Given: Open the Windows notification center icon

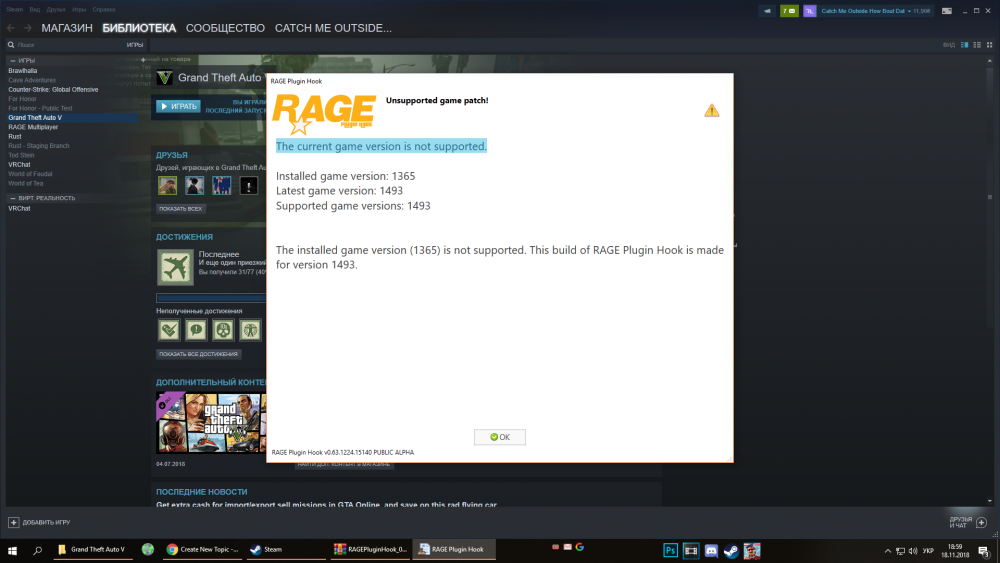Looking at the screenshot, I should pos(984,550).
